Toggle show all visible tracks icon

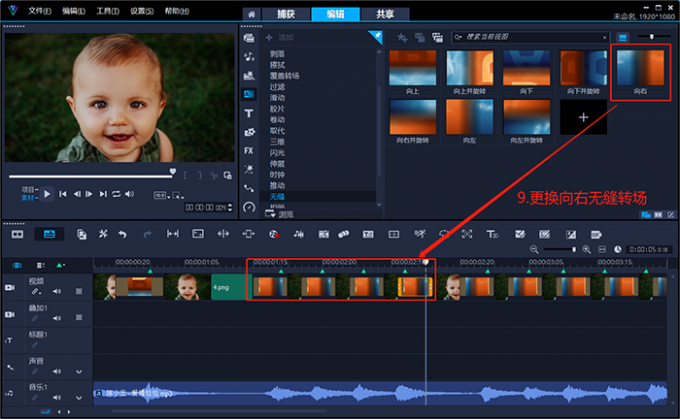point(17,265)
